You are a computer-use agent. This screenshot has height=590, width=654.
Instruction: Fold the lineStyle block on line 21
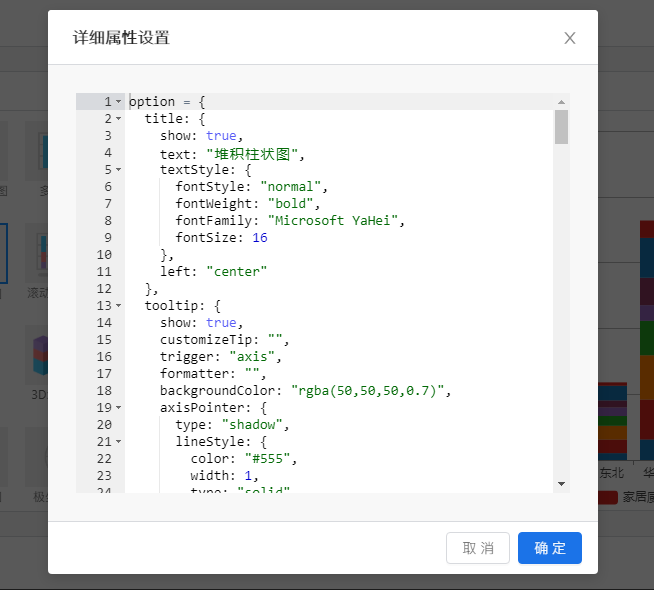tap(119, 442)
